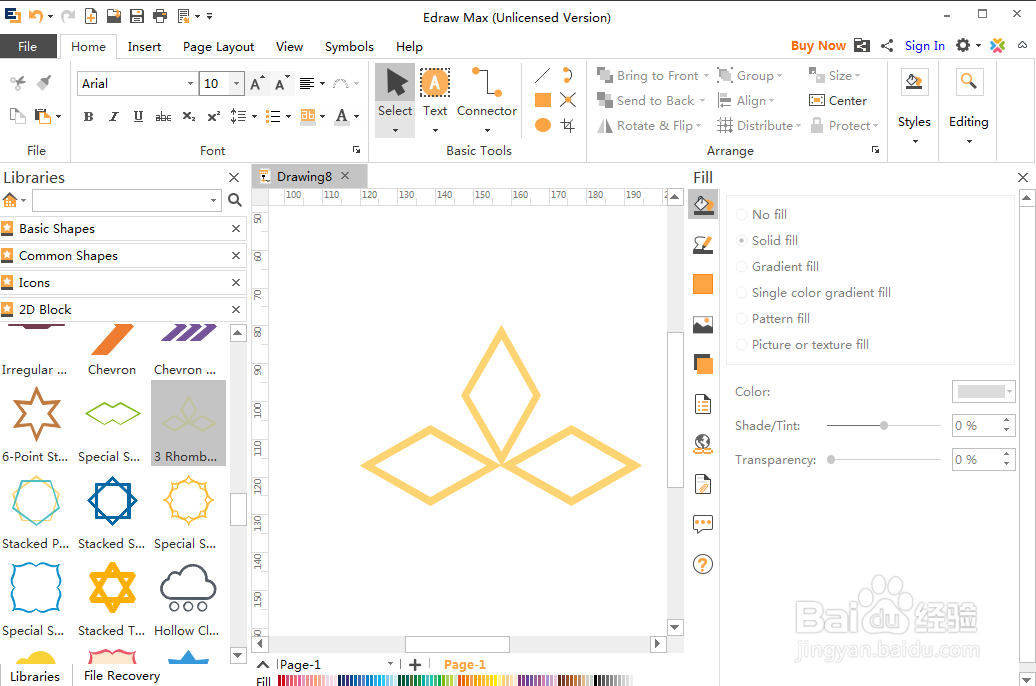Select Picture or texture fill
Image resolution: width=1036 pixels, height=686 pixels.
[802, 344]
